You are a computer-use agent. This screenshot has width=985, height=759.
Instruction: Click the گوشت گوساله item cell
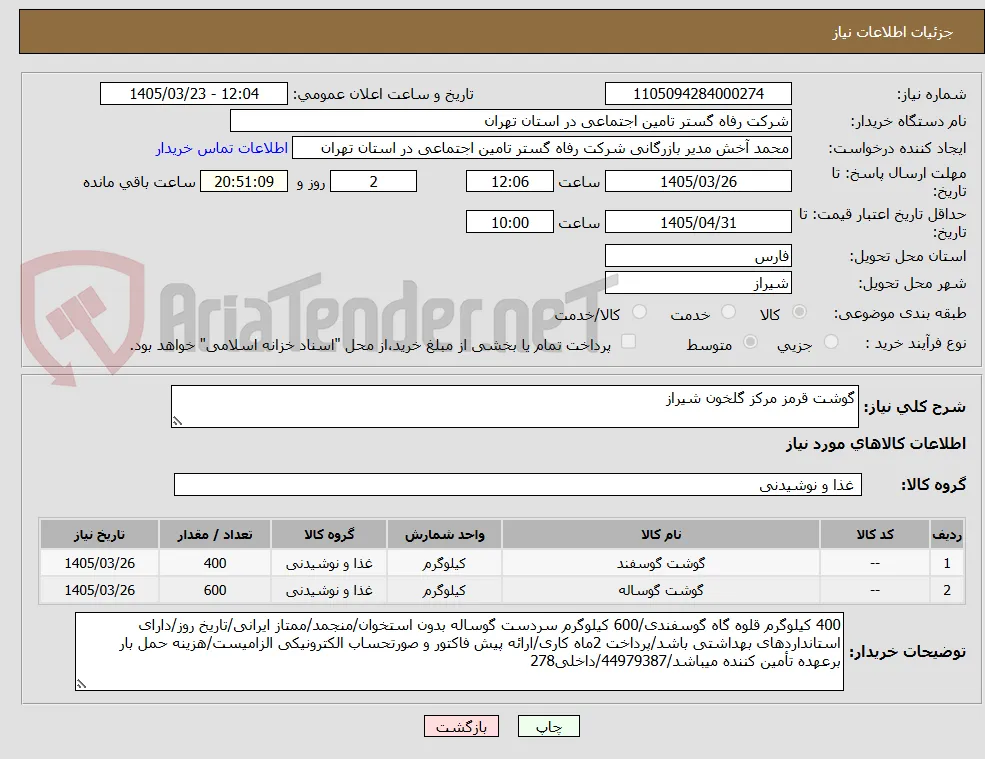661,591
